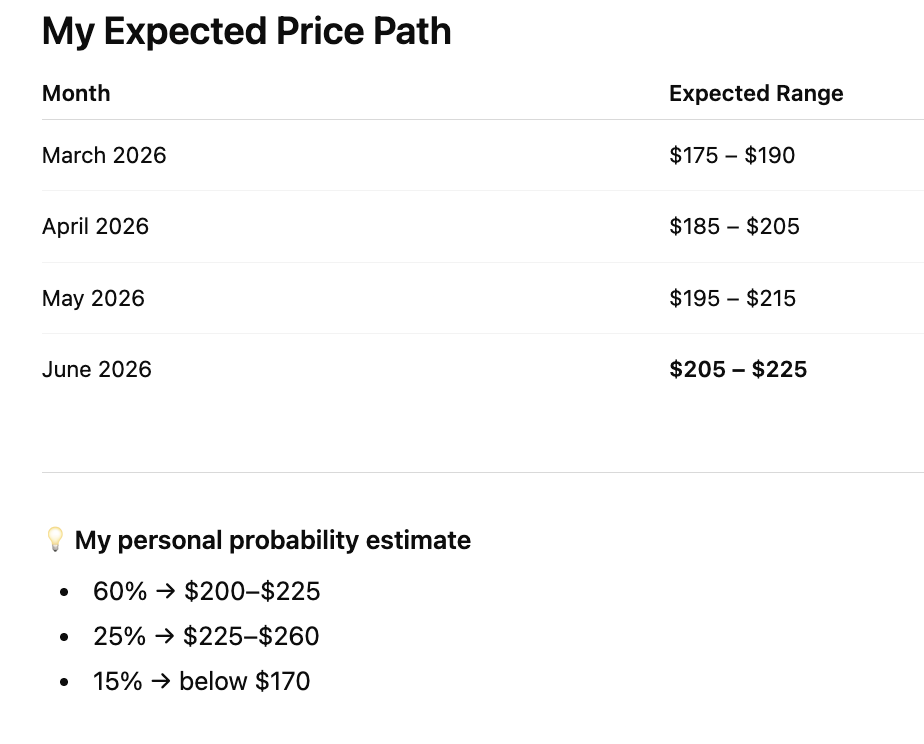Click the "60% → $200–$225" bullet text
The height and width of the screenshot is (744, 924).
[x=206, y=592]
